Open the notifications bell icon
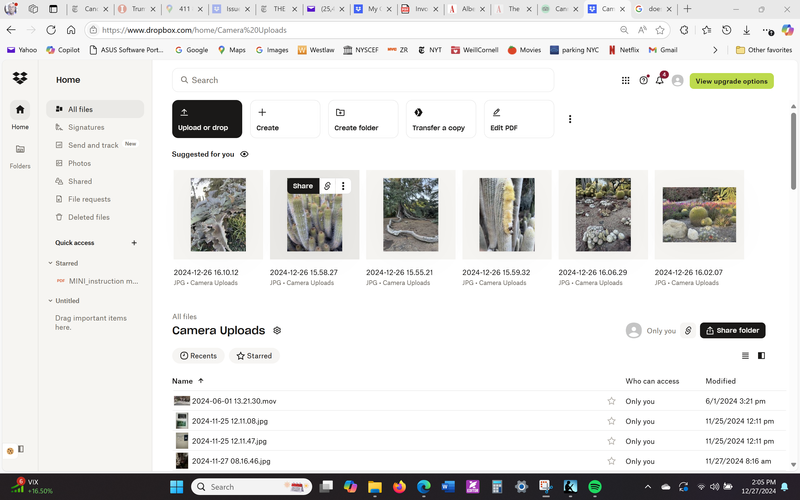The width and height of the screenshot is (800, 500). click(660, 81)
